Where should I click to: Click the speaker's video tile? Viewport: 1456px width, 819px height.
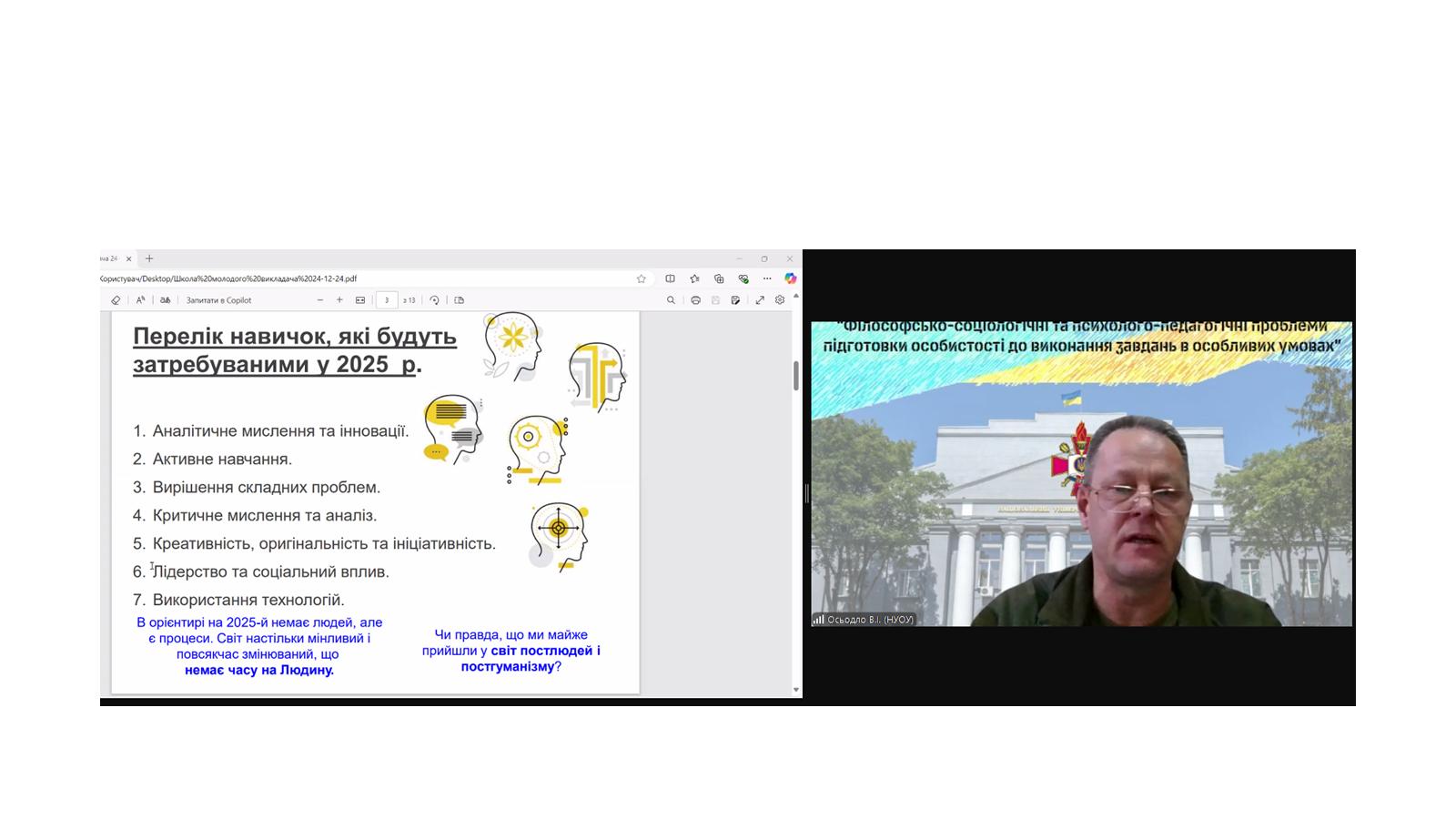click(1081, 473)
